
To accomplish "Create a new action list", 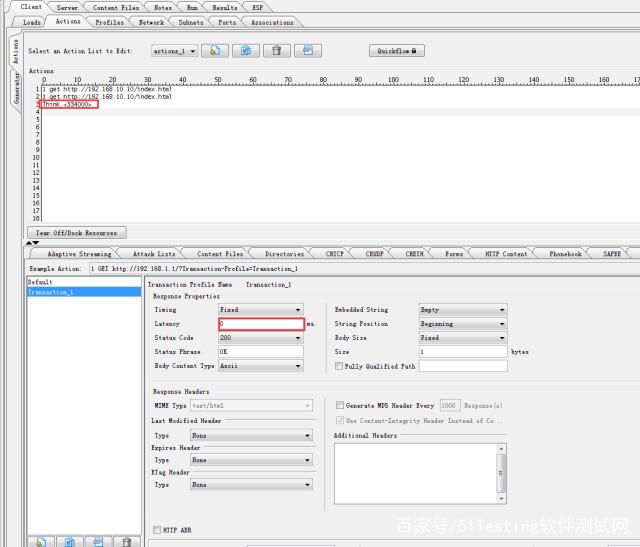I will pyautogui.click(x=215, y=51).
